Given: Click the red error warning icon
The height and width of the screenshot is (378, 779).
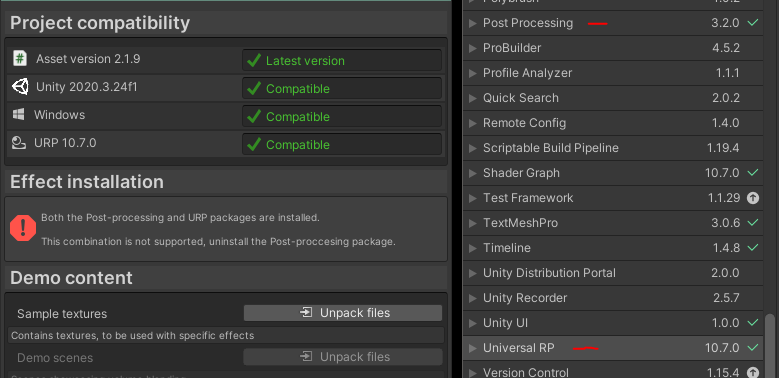Looking at the screenshot, I should pos(23,228).
